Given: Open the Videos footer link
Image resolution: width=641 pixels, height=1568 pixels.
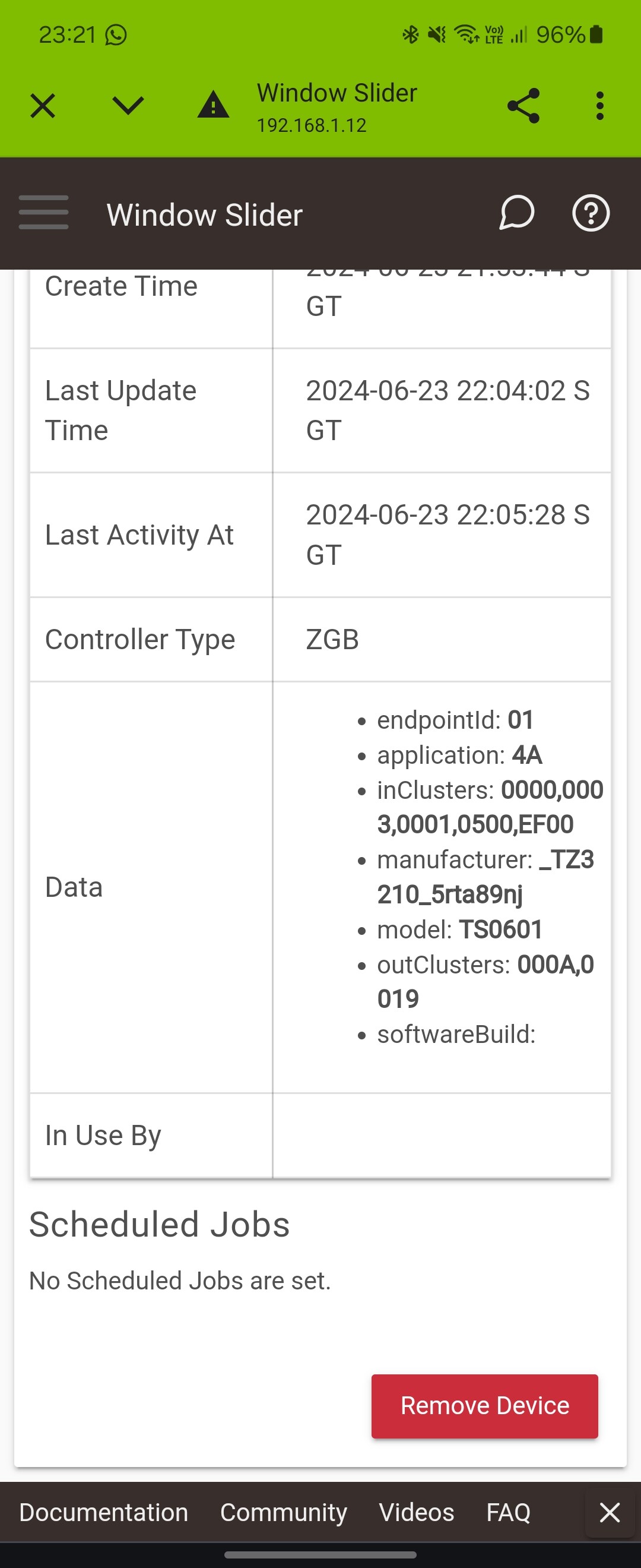Looking at the screenshot, I should (416, 1513).
